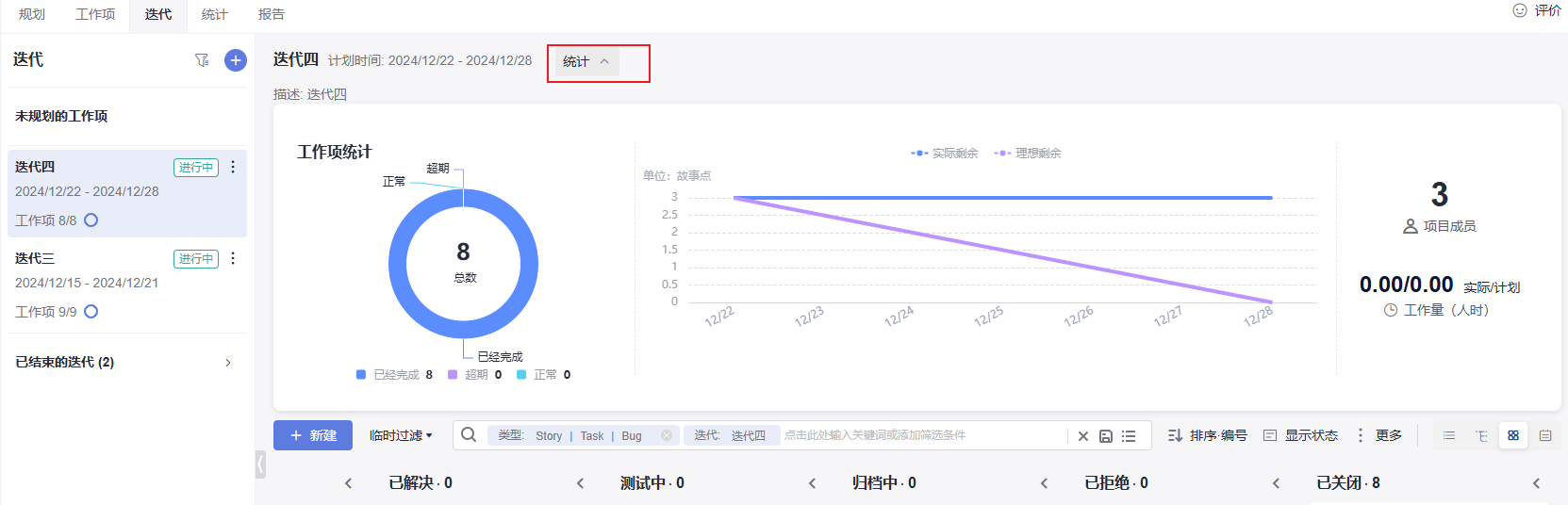The image size is (1568, 505).
Task: Collapse the 已关闭 · 8 column
Action: 1536,483
